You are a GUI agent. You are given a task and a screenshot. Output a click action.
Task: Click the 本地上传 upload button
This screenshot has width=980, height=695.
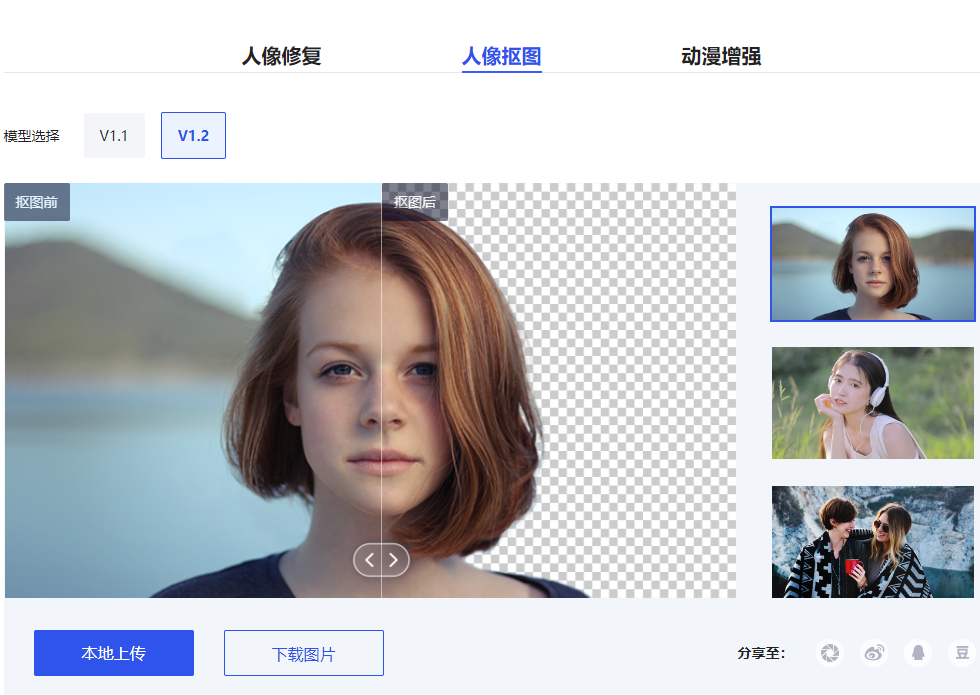coord(114,653)
